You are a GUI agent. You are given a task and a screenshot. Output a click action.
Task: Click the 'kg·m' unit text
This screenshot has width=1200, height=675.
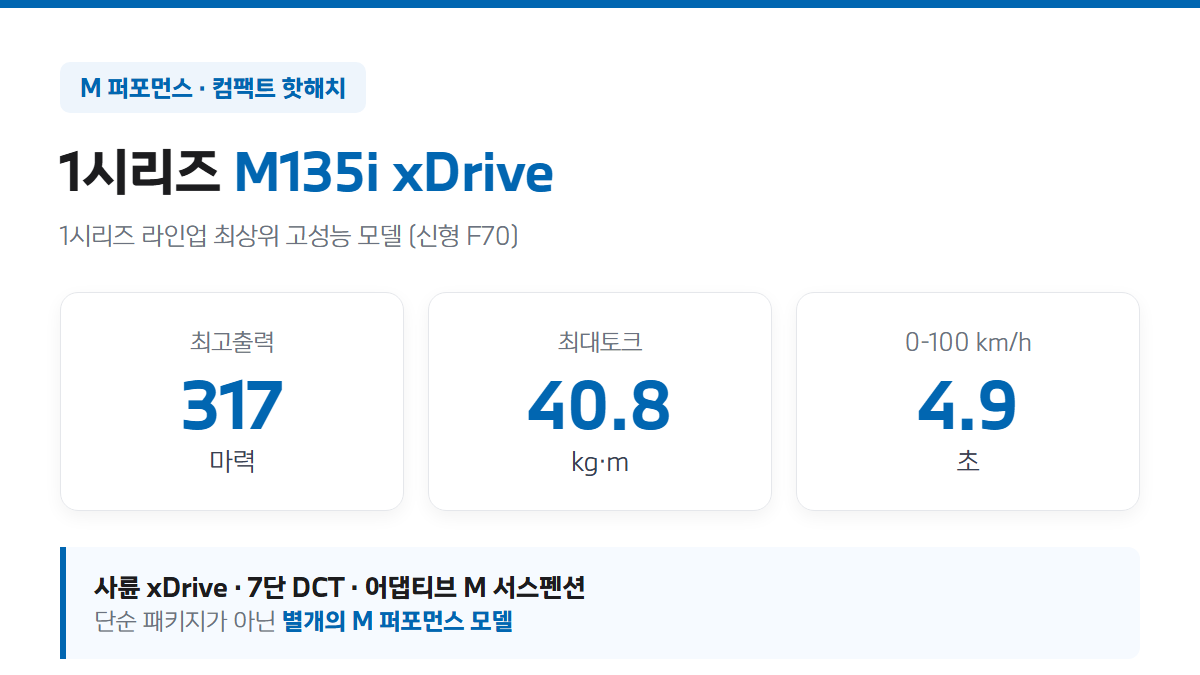[x=600, y=463]
